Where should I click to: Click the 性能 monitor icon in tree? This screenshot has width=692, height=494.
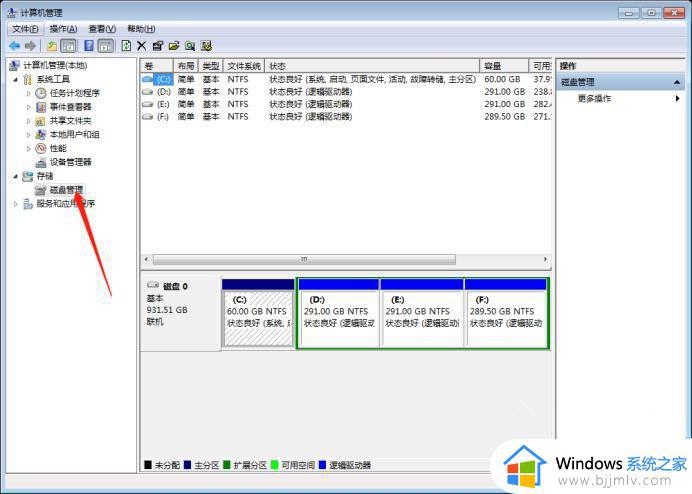coord(41,148)
